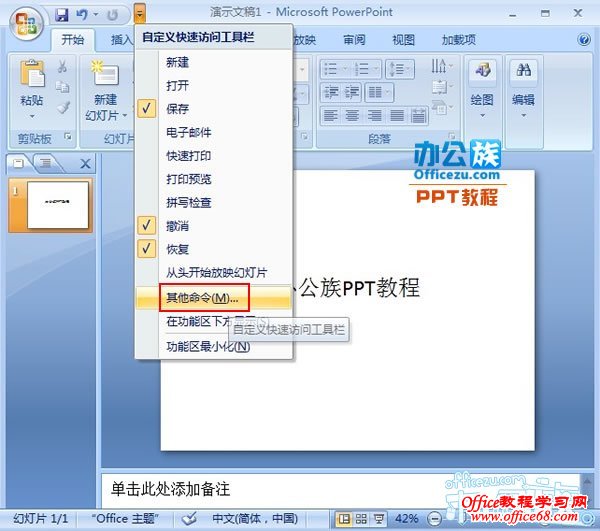Click the spell check status icon
This screenshot has height=531, width=600.
[x=189, y=519]
